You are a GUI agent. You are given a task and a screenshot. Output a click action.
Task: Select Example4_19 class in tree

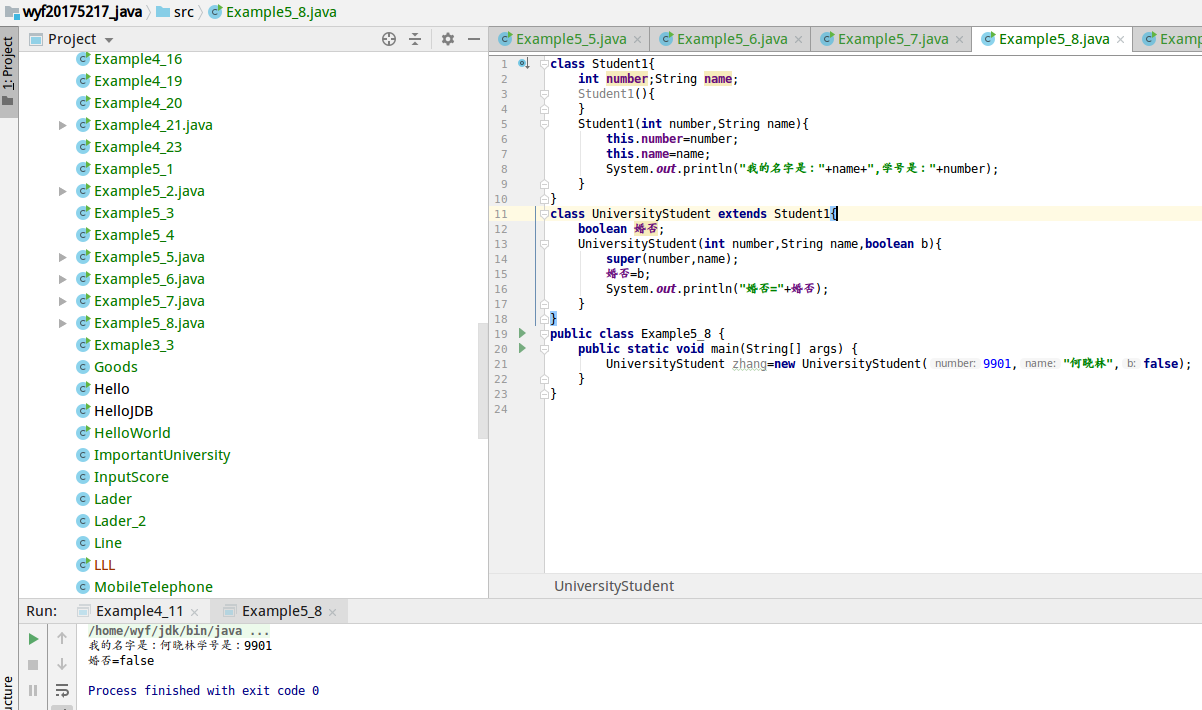tap(138, 81)
